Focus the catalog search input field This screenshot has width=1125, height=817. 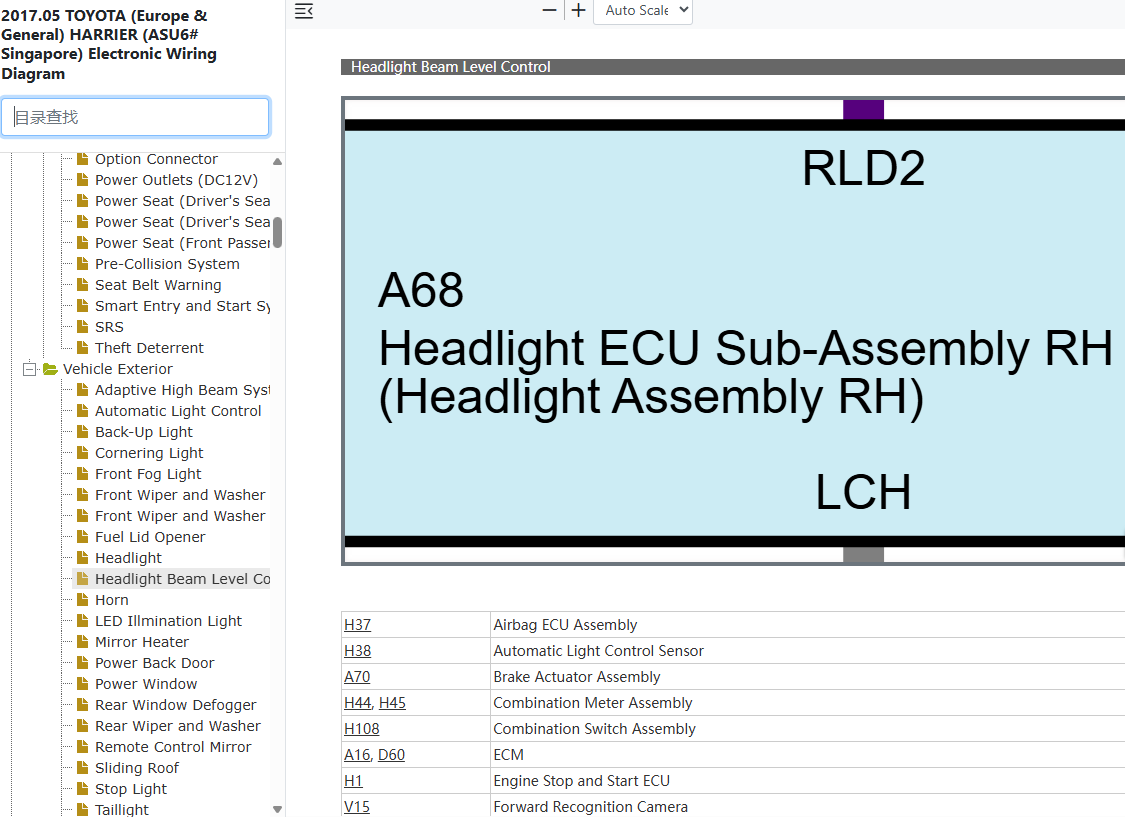(x=136, y=117)
